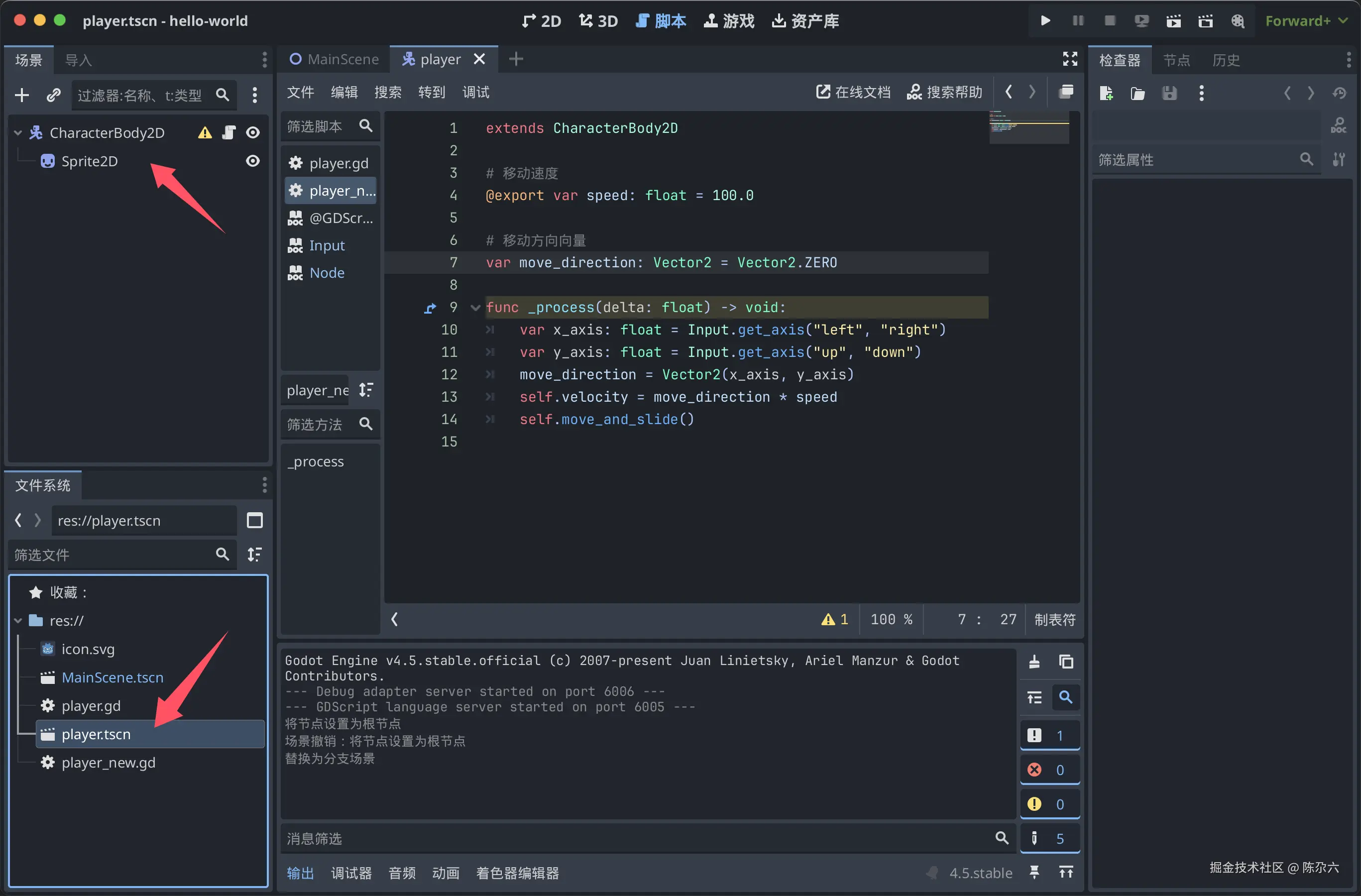
Task: Toggle visibility of CharacterBody2D node
Action: [252, 132]
